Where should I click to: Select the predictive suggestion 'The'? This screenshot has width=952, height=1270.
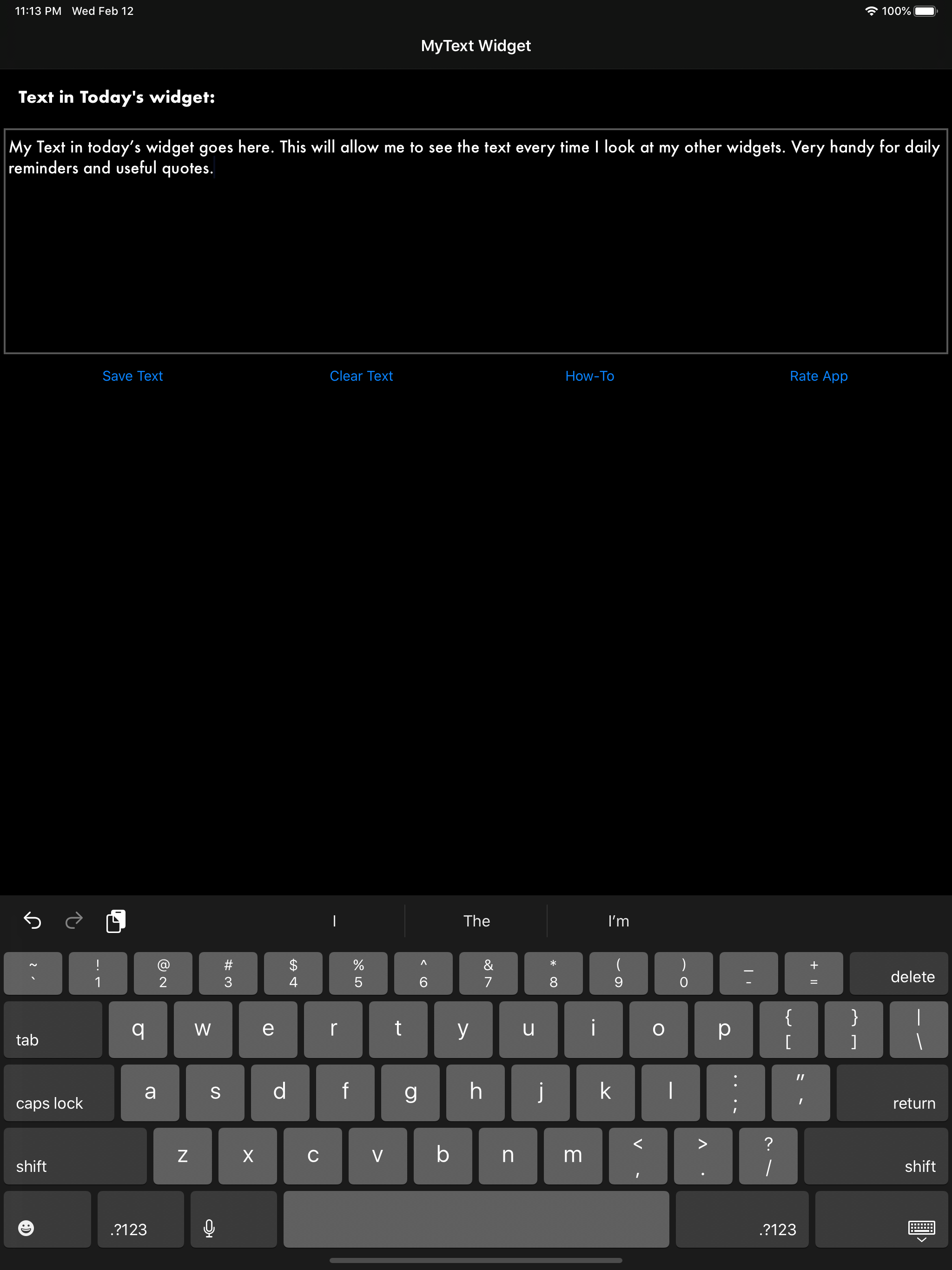click(476, 921)
